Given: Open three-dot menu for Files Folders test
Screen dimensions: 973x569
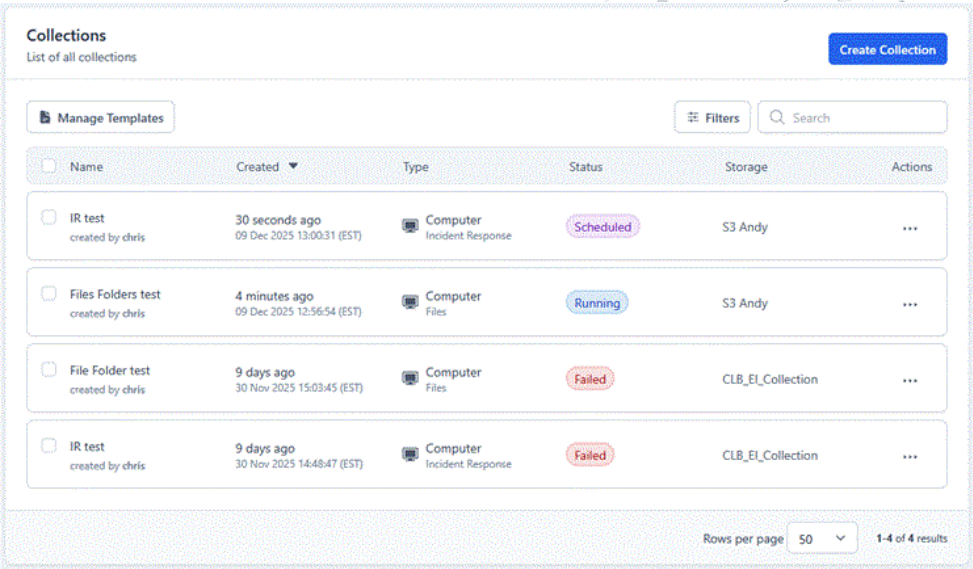Looking at the screenshot, I should (909, 304).
